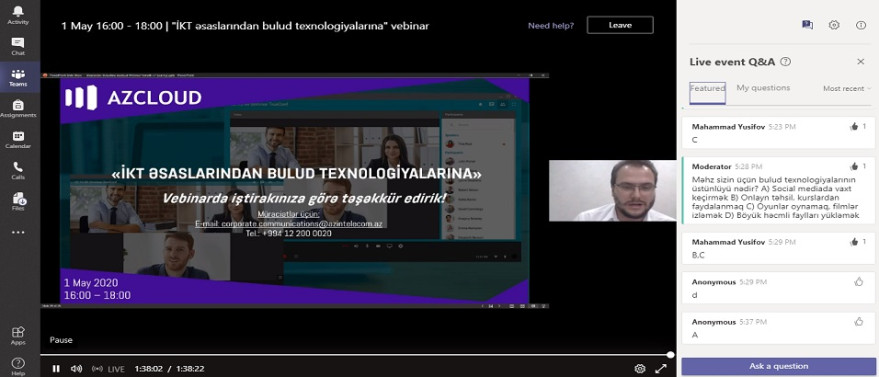This screenshot has height=377, width=879.
Task: Click the Moderator's question text
Action: (x=776, y=198)
